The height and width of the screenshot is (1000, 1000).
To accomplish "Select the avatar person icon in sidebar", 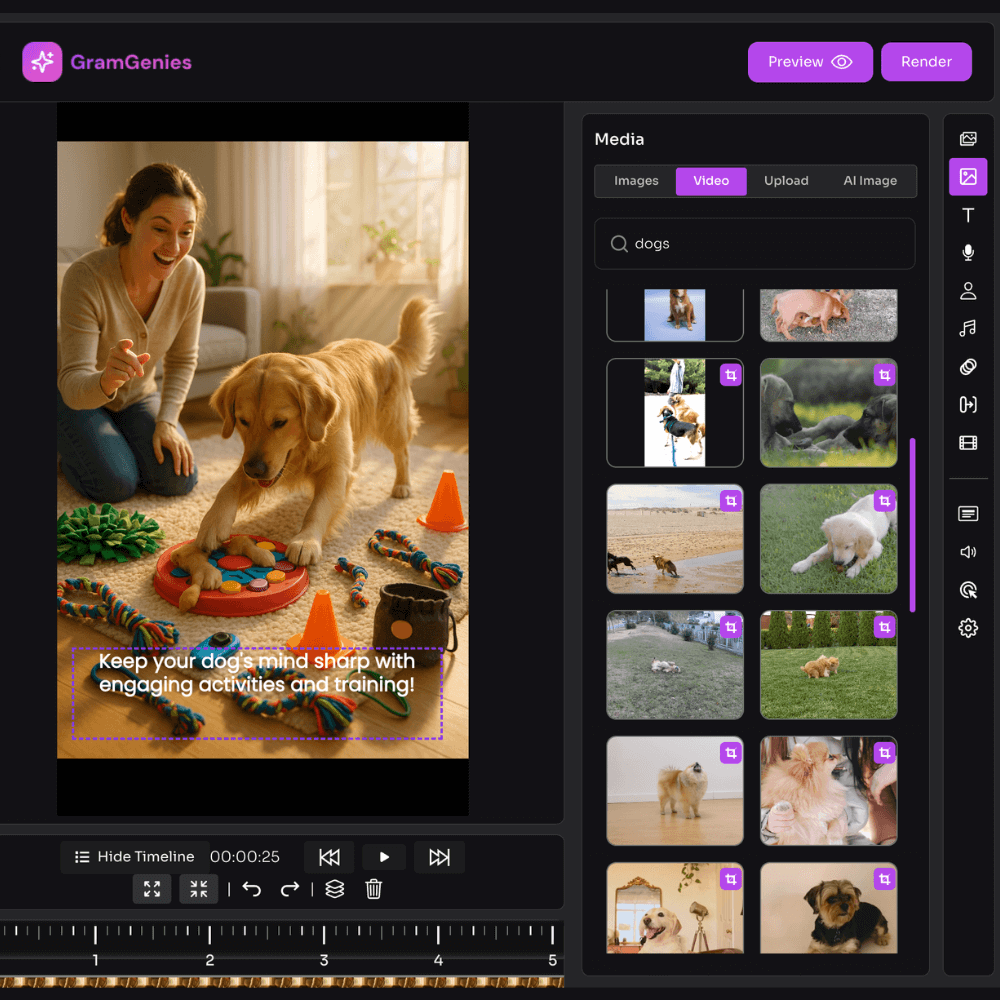I will [x=968, y=291].
